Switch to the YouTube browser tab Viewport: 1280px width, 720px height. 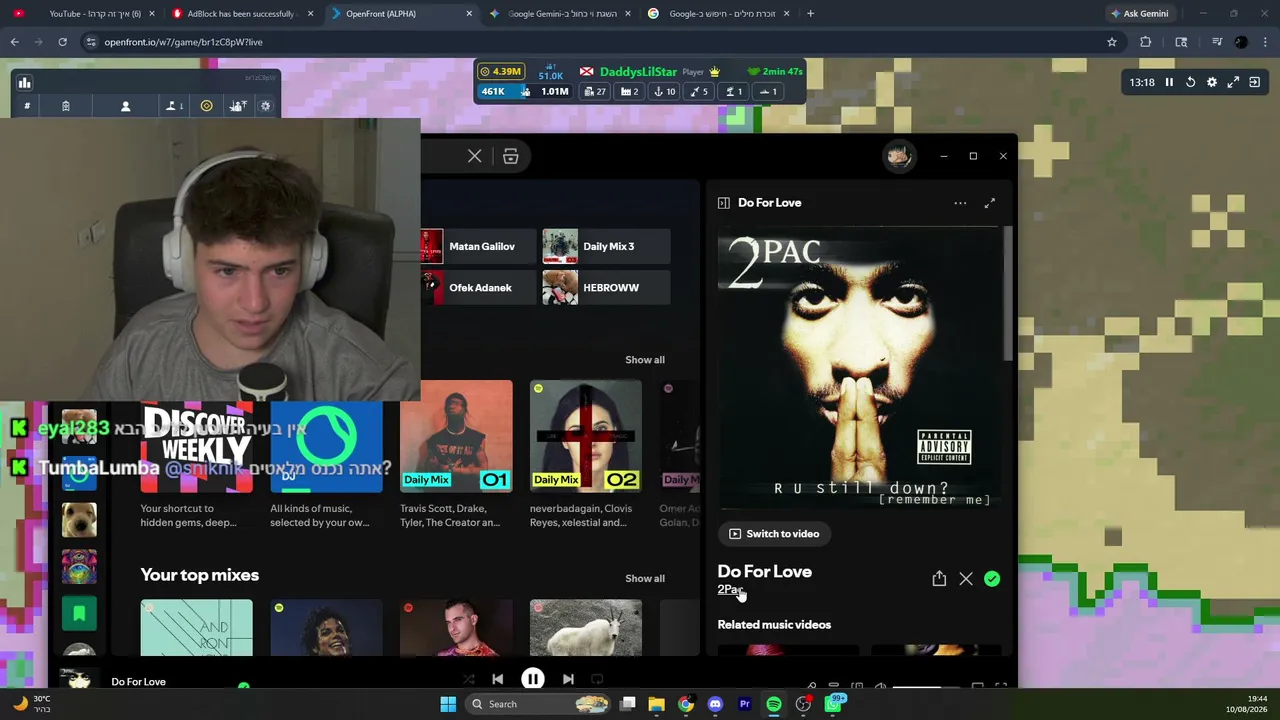click(85, 14)
